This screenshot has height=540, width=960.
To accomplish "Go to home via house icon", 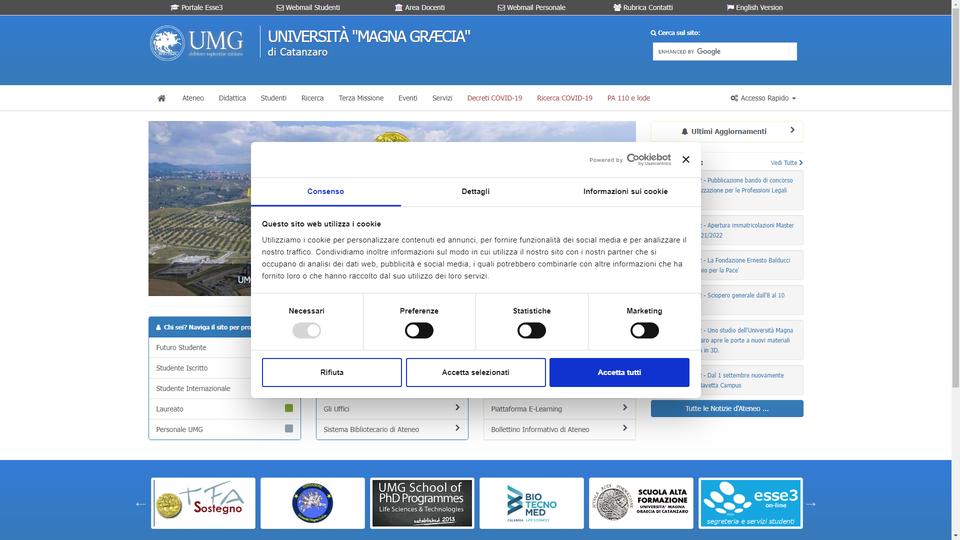I will click(x=162, y=98).
